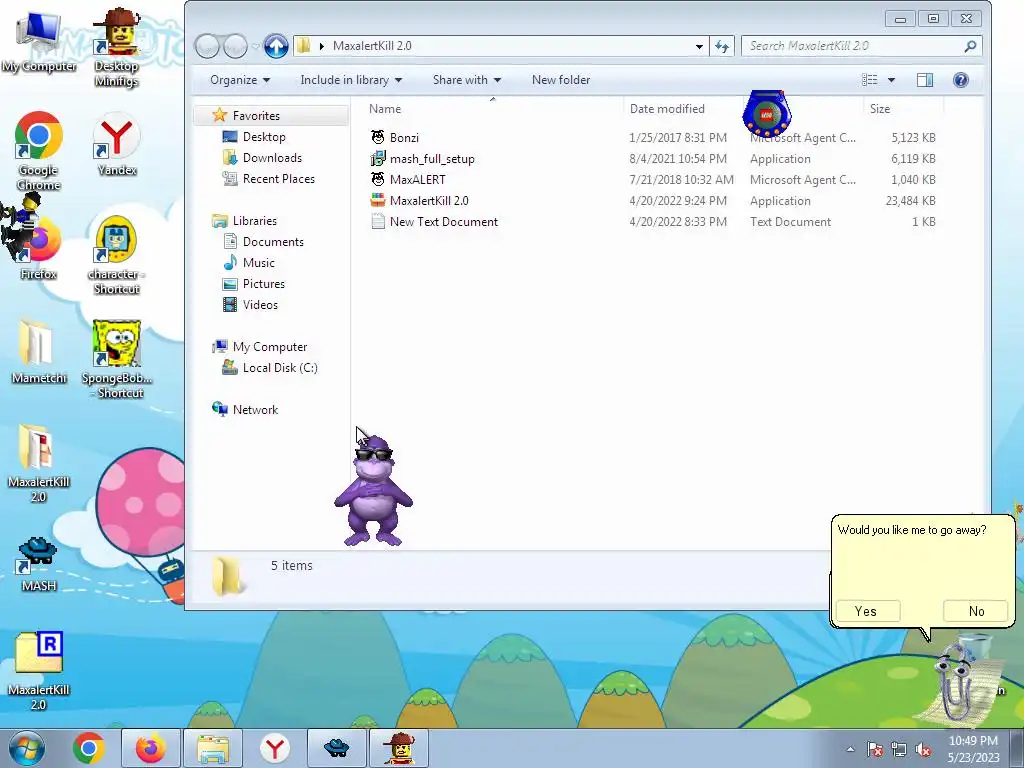Click New folder toolbar button
Image resolution: width=1024 pixels, height=768 pixels.
(560, 80)
